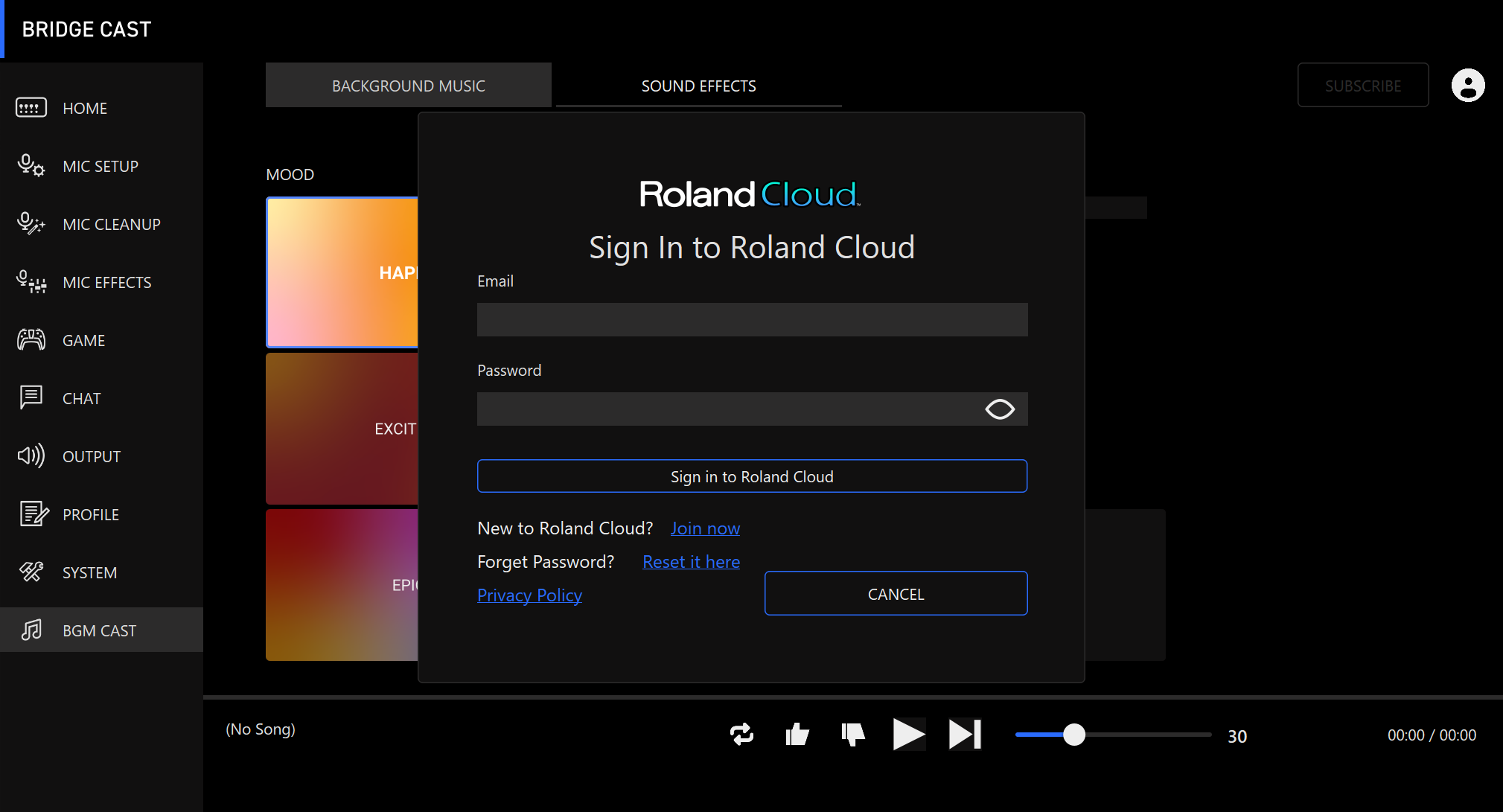Click the Chat bubble icon
Image resolution: width=1503 pixels, height=812 pixels.
tap(31, 397)
